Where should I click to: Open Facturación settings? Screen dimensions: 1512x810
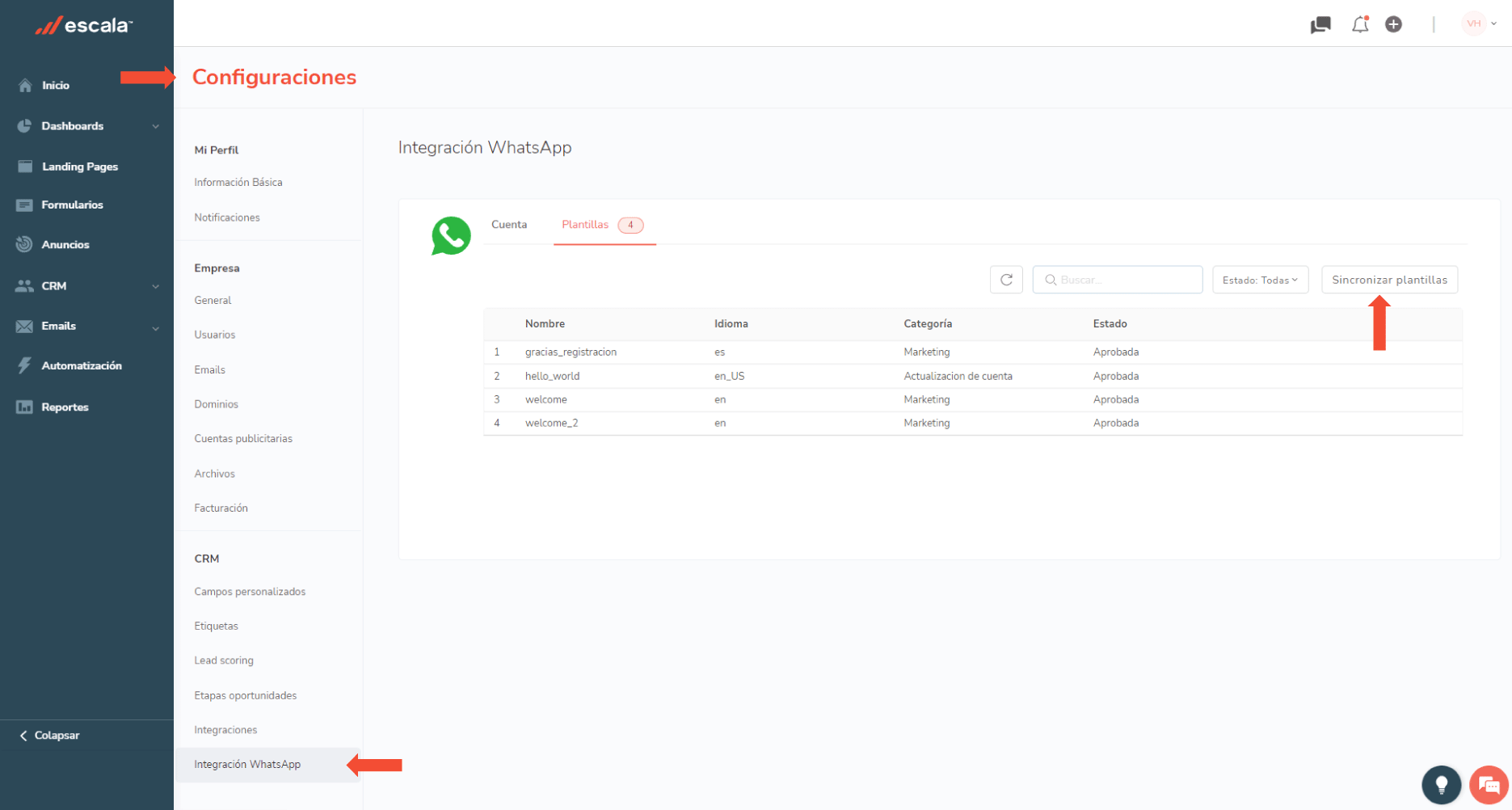click(x=221, y=508)
